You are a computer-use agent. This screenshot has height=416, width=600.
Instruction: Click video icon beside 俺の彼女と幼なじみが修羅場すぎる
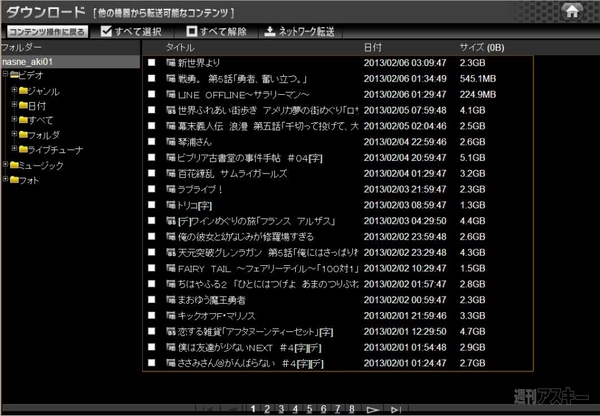click(171, 237)
